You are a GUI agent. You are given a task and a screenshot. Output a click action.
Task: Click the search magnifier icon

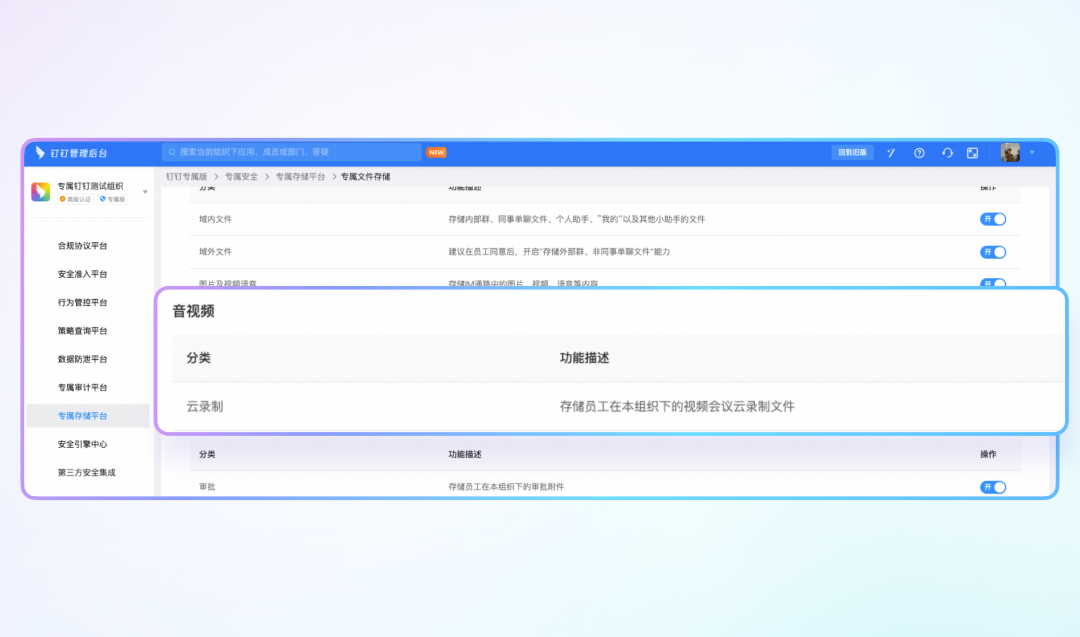point(172,153)
